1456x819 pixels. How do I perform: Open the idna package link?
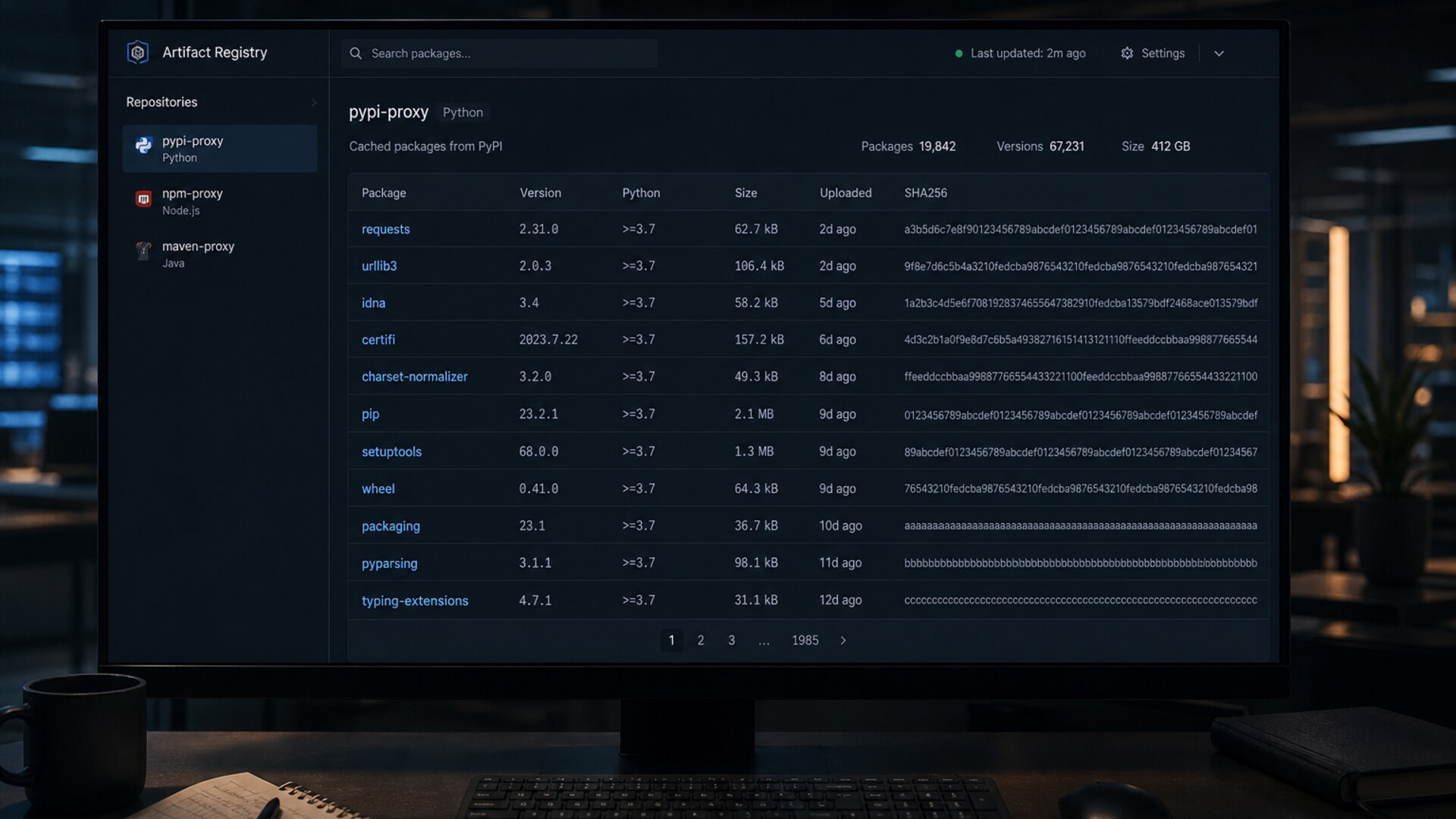[x=373, y=303]
